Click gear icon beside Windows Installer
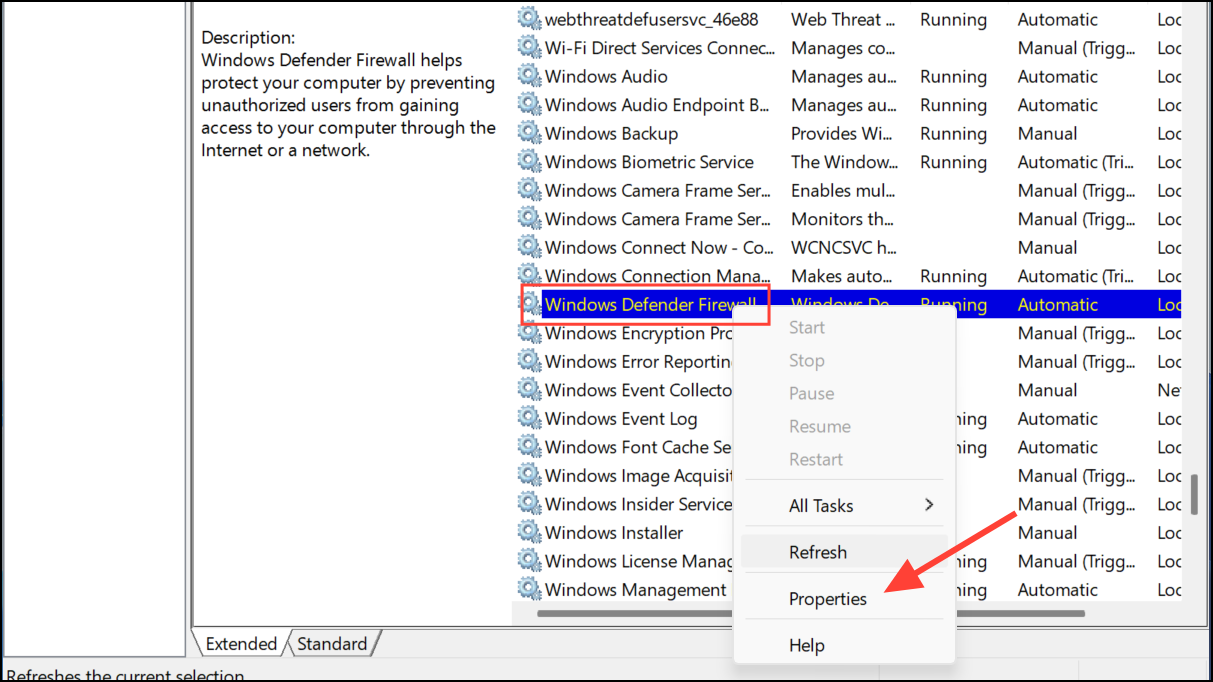 (528, 532)
